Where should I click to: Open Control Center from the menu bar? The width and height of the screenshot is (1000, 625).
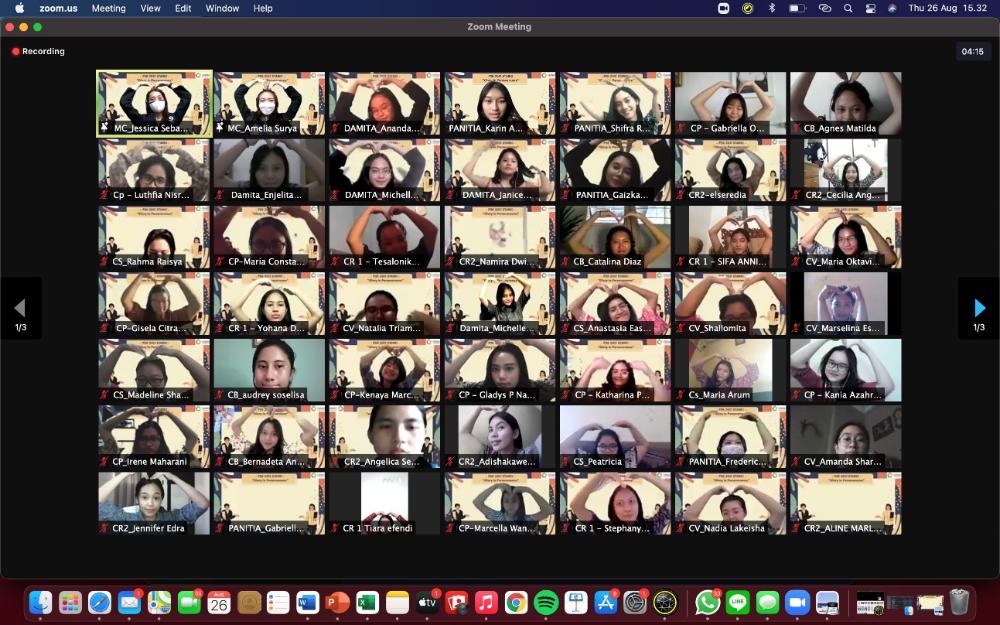pos(870,8)
